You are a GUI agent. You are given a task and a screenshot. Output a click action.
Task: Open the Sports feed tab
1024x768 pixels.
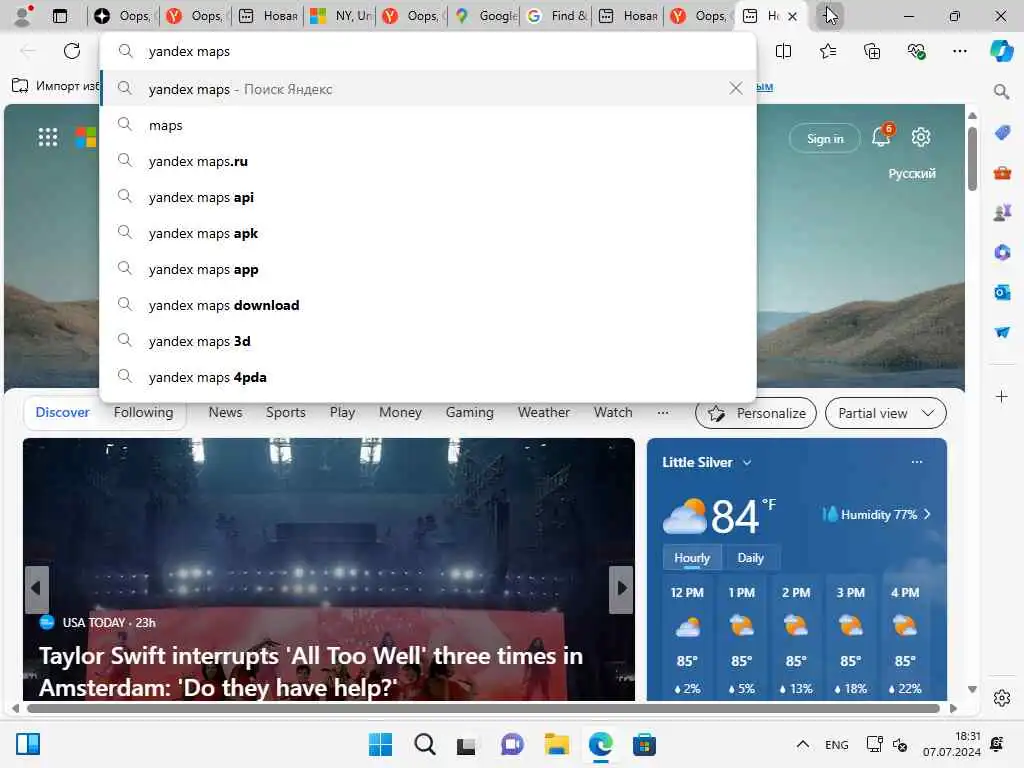coord(285,412)
